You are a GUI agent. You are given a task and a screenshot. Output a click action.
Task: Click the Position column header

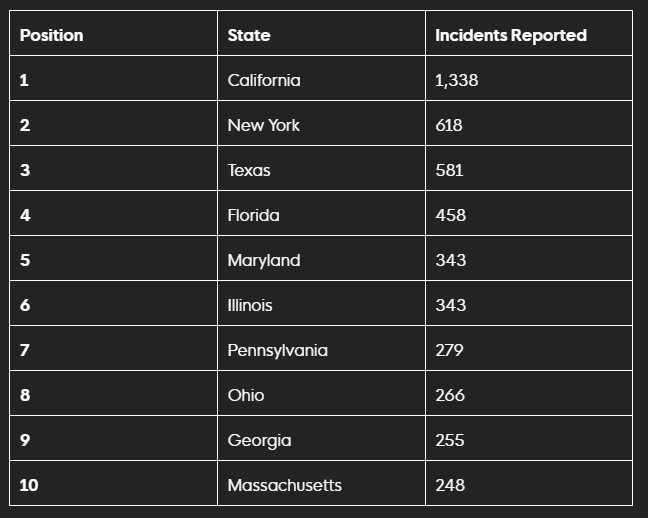click(x=52, y=35)
